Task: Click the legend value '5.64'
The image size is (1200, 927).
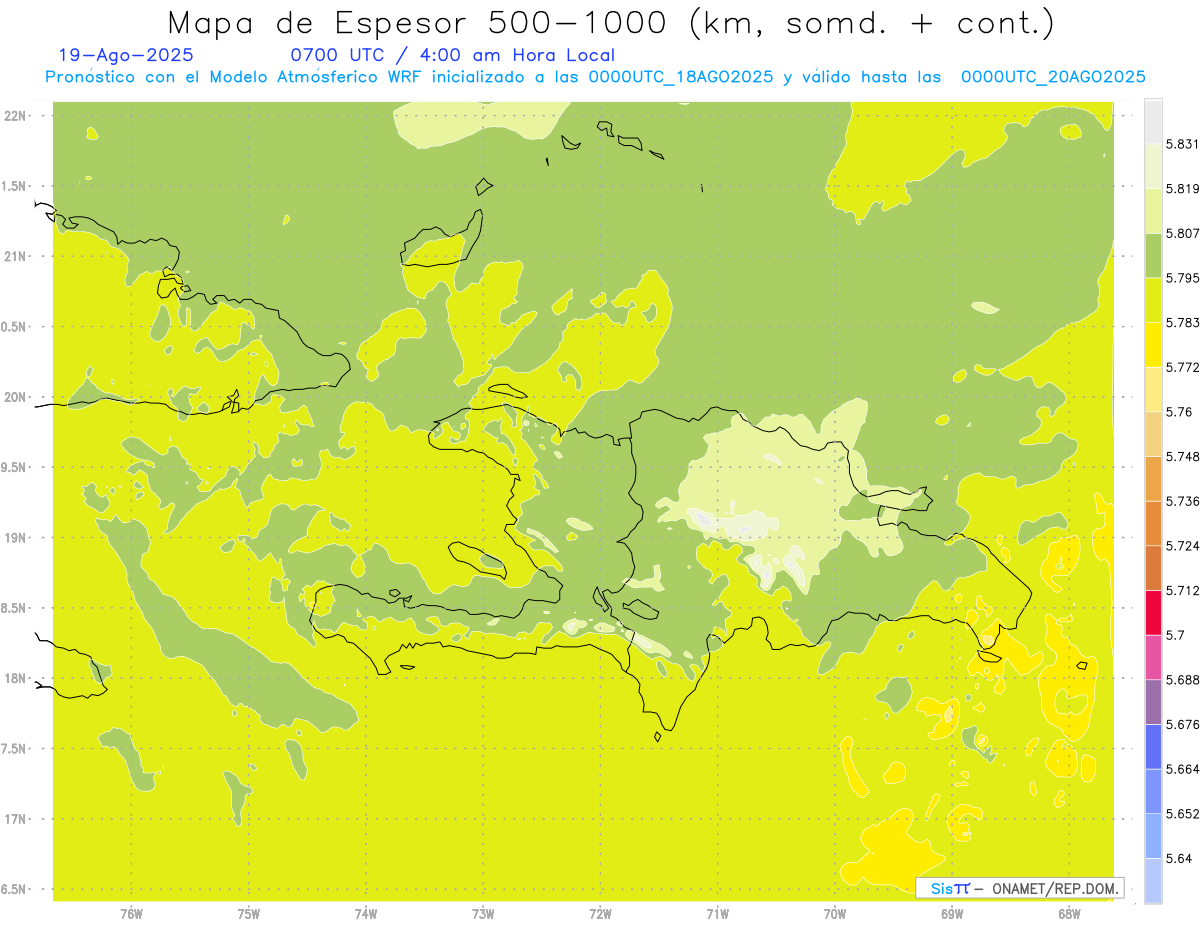Action: (1179, 858)
